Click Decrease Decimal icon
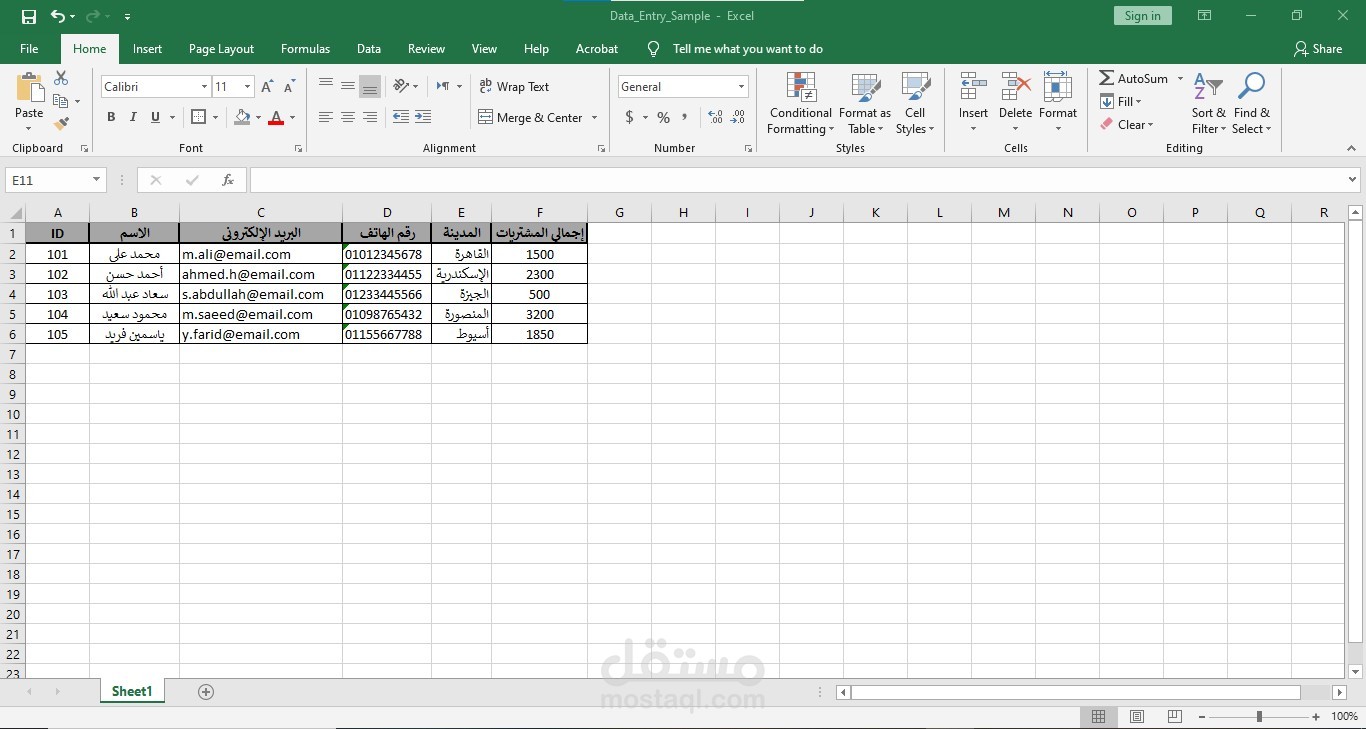The width and height of the screenshot is (1366, 729). click(738, 117)
